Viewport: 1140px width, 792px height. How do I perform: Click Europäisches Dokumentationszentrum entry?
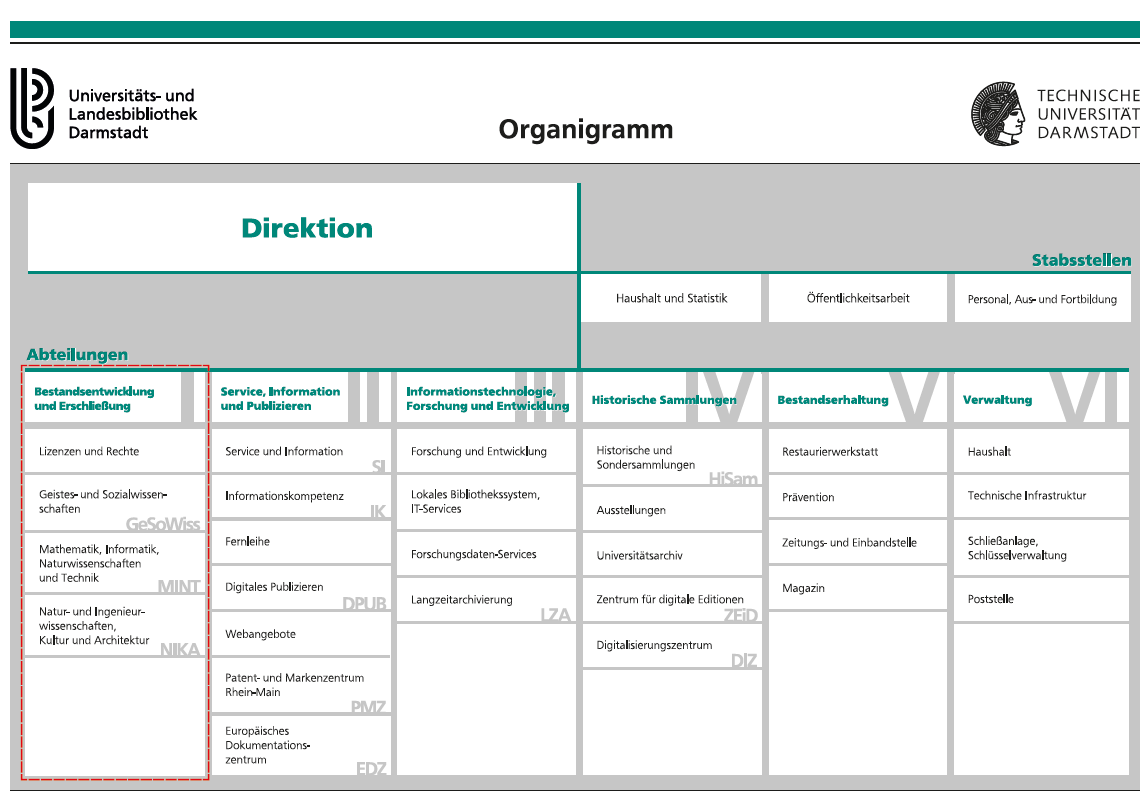coord(301,745)
